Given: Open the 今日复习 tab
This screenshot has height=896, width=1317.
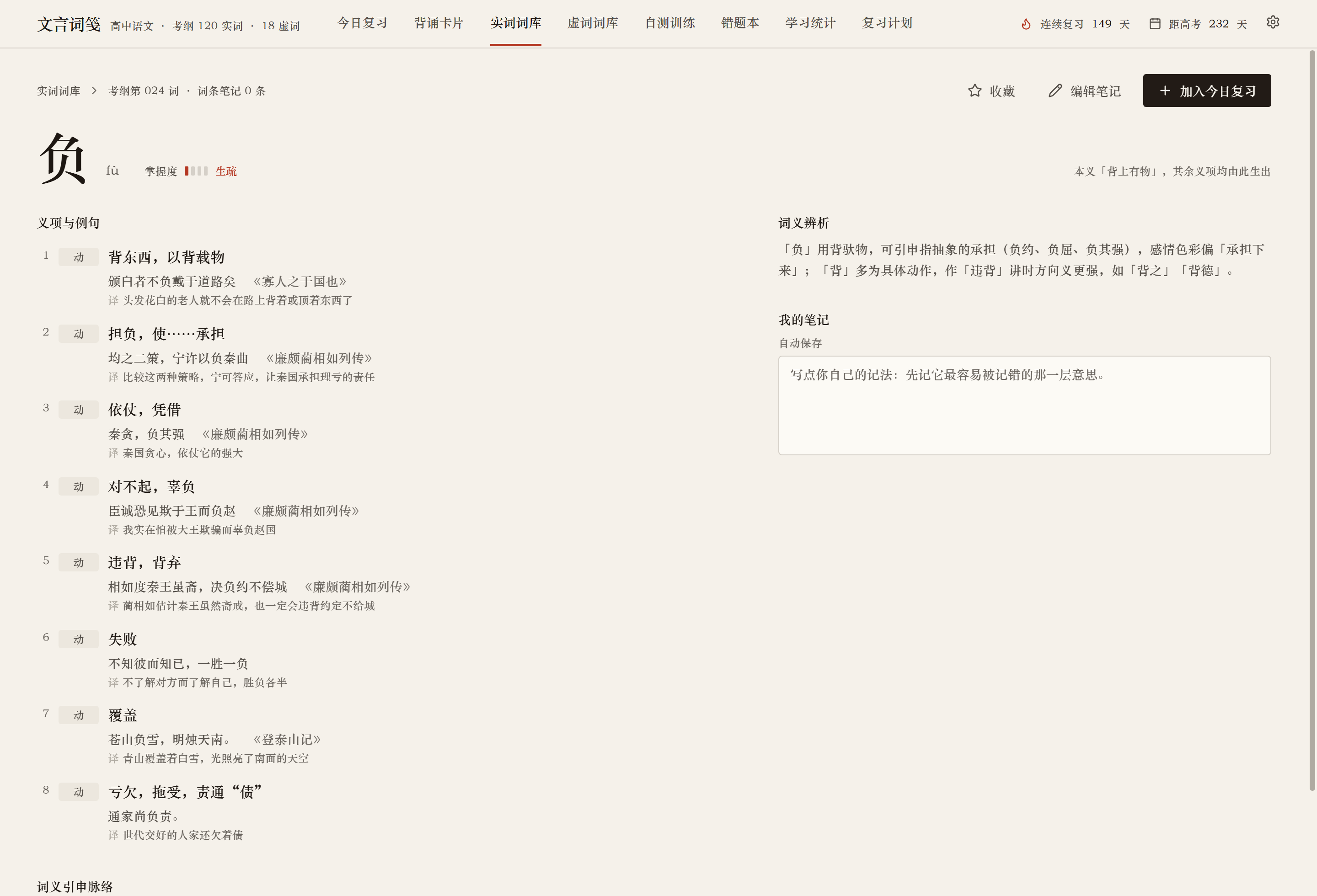Looking at the screenshot, I should [x=362, y=23].
